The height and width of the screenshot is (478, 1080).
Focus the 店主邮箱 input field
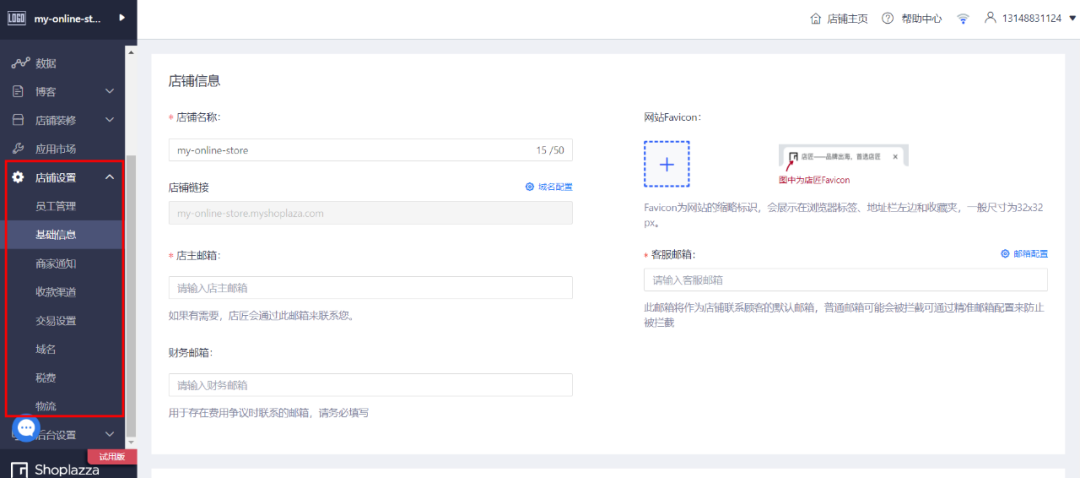pyautogui.click(x=371, y=288)
